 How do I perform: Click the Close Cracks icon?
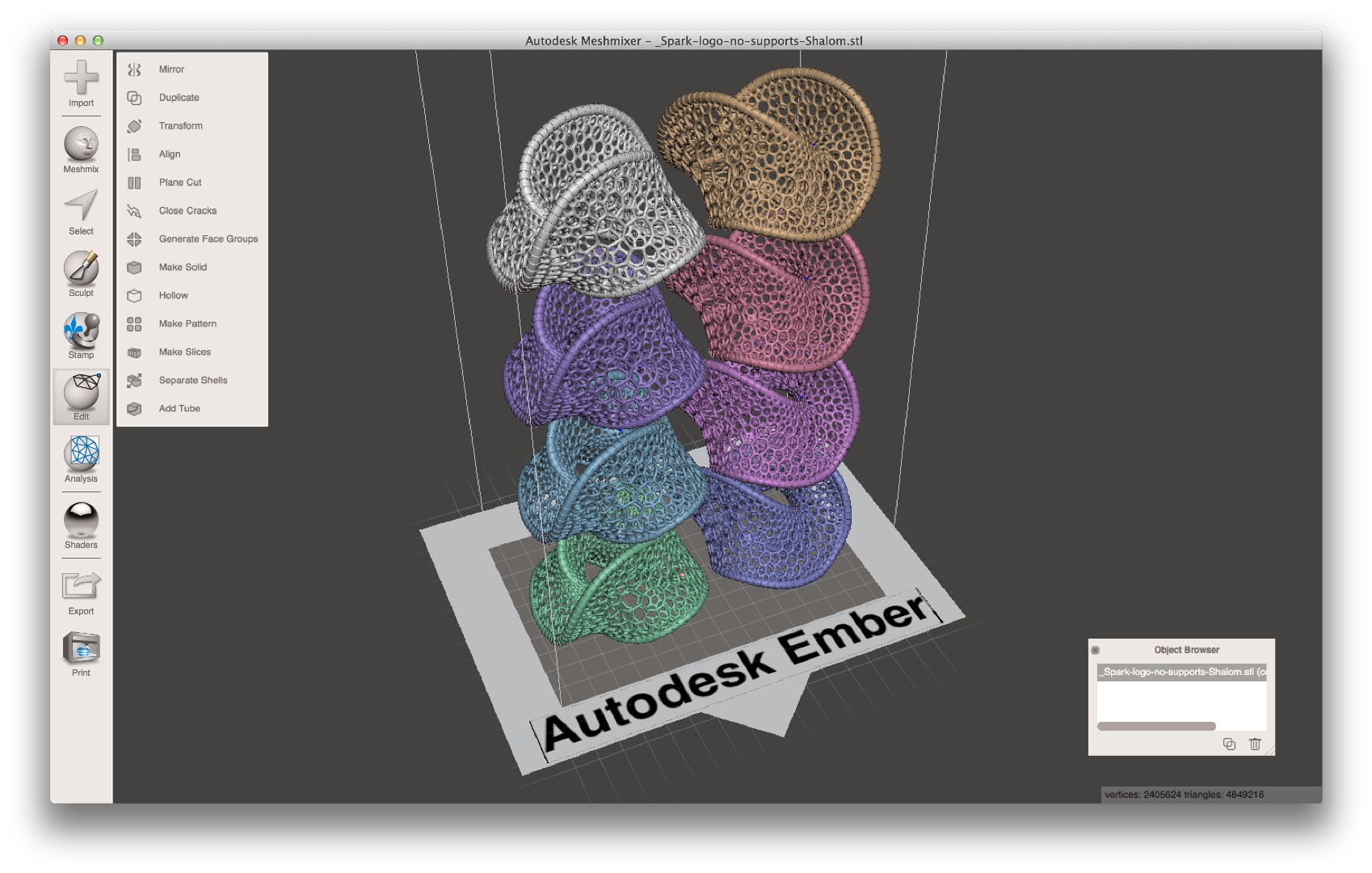[x=134, y=211]
